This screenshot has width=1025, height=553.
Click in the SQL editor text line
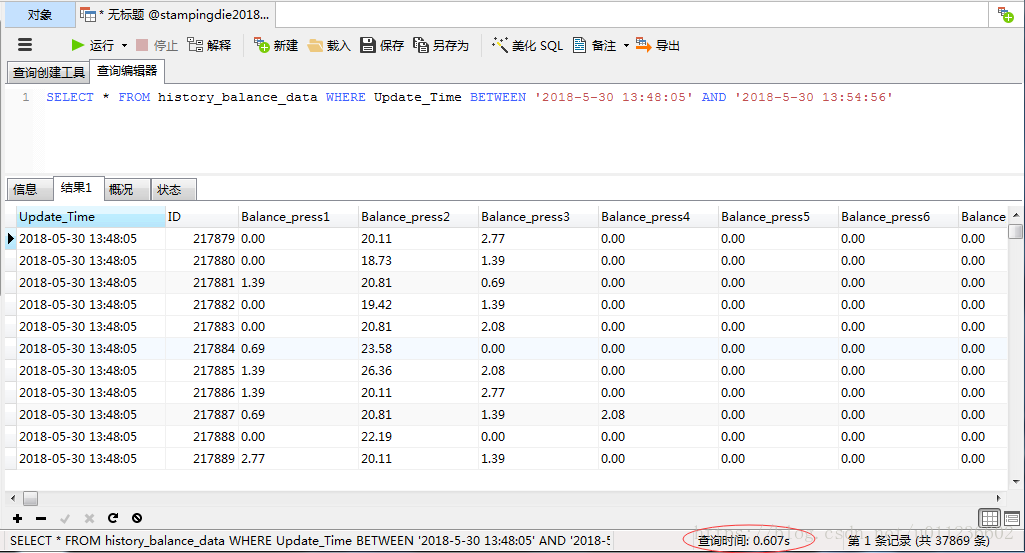(x=469, y=97)
